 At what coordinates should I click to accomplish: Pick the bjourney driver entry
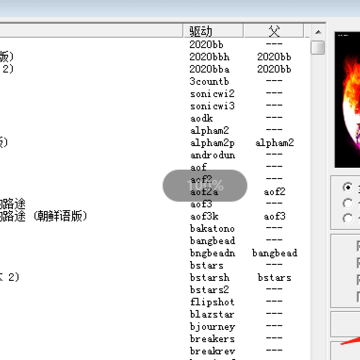tap(212, 327)
